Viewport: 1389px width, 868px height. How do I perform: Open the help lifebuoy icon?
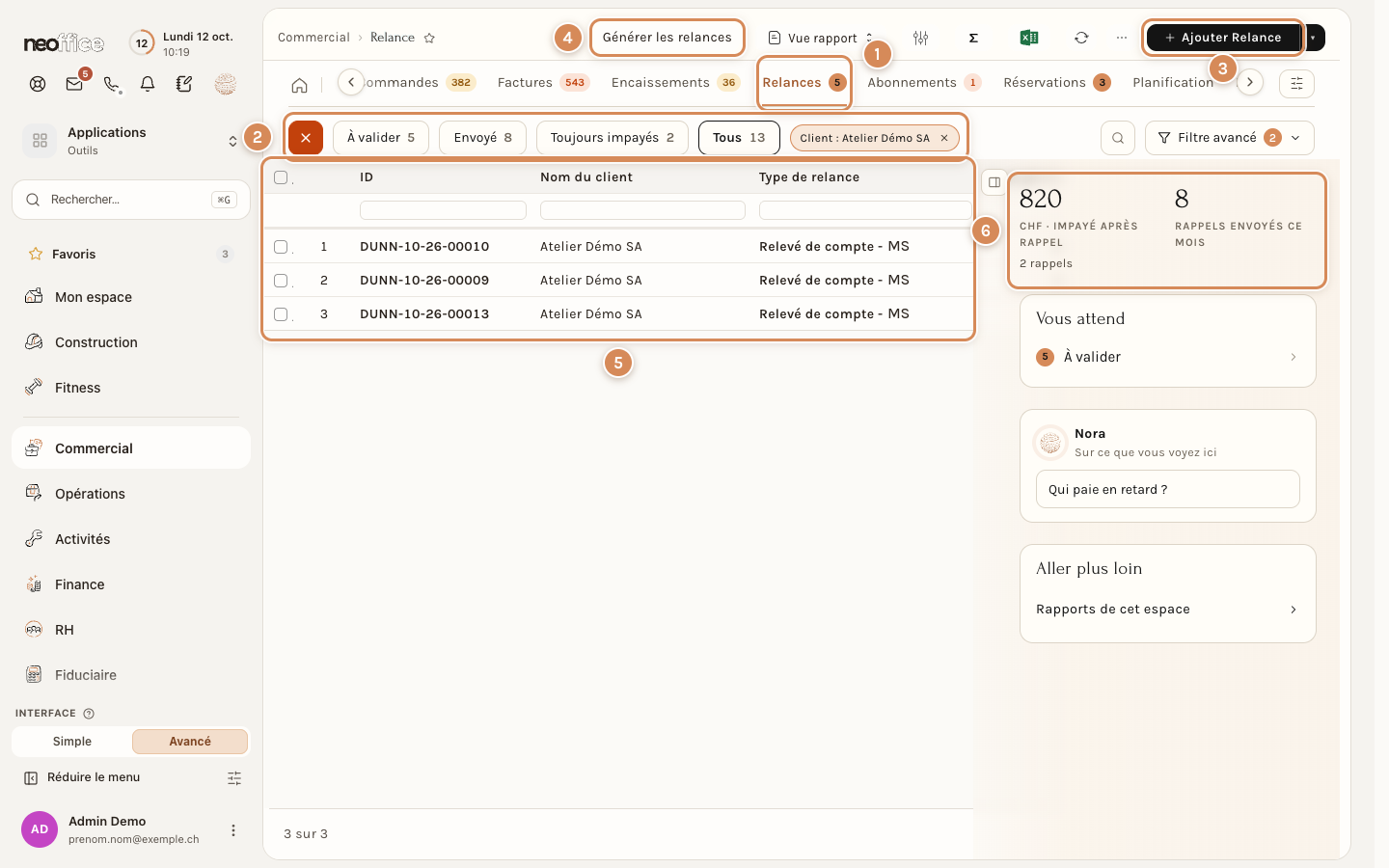click(x=38, y=84)
